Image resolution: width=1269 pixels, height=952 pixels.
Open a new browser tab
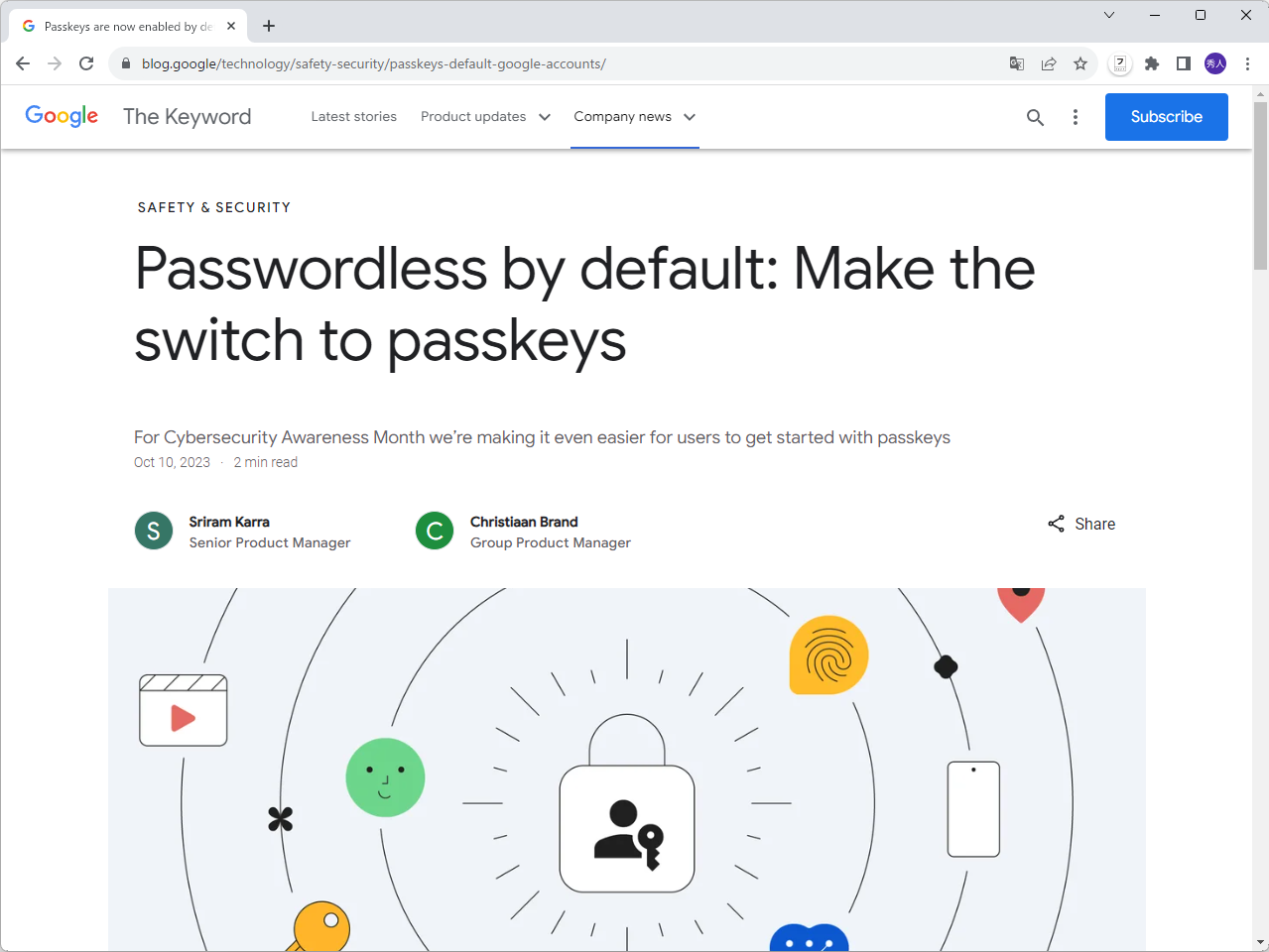point(269,26)
